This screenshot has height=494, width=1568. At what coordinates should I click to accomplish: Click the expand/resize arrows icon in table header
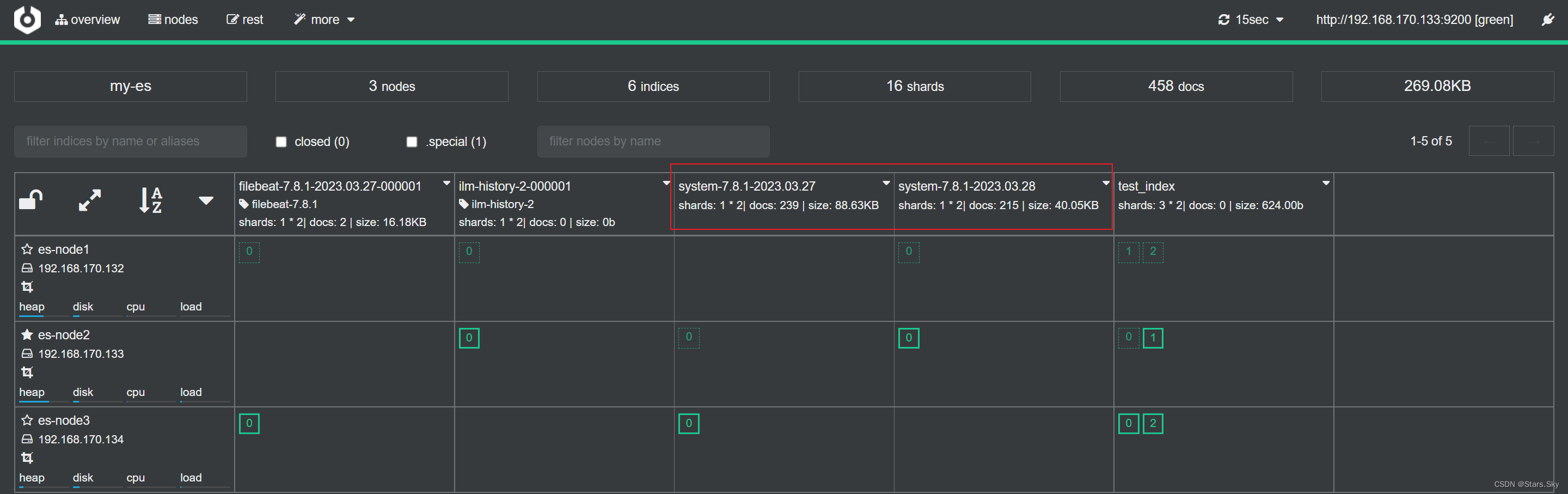pos(89,199)
